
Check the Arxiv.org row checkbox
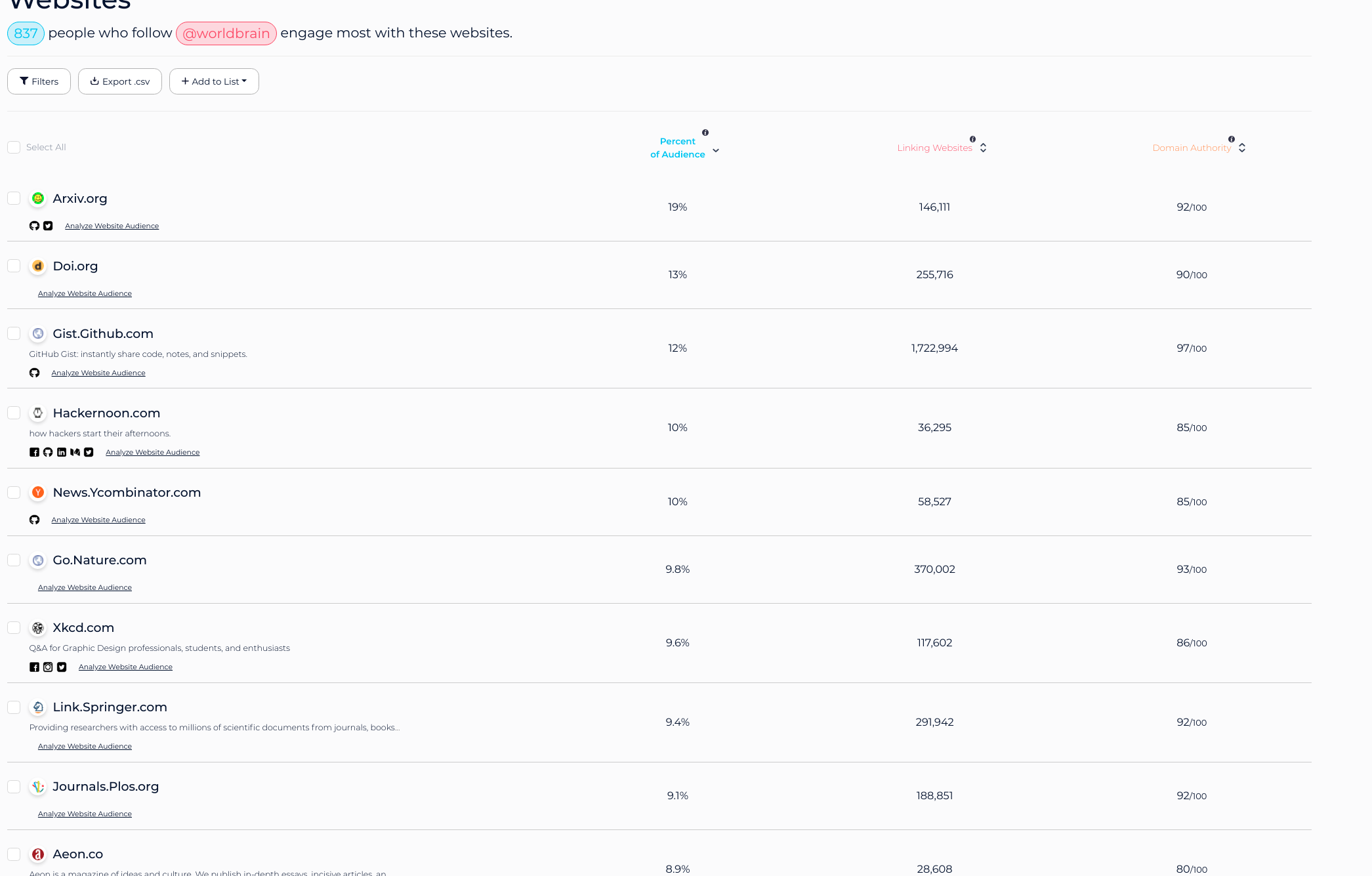14,198
